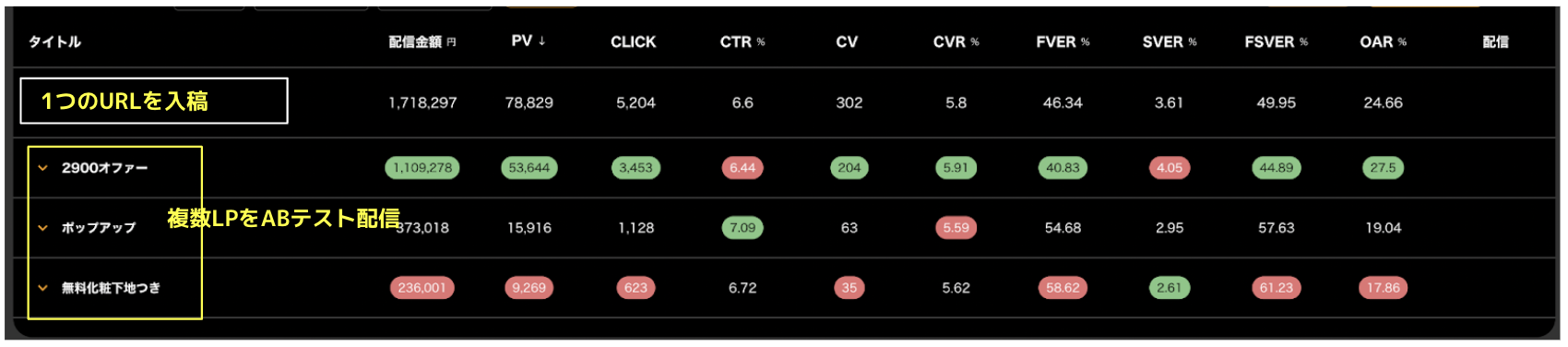Click the 1つのURLを入稿 annotation box

pos(154,101)
